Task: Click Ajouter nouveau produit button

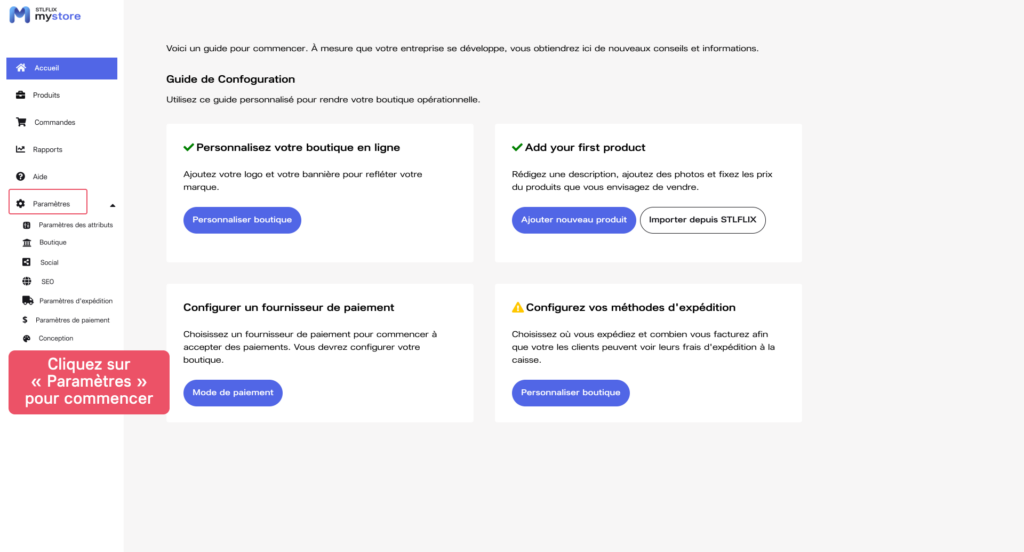Action: (x=574, y=220)
